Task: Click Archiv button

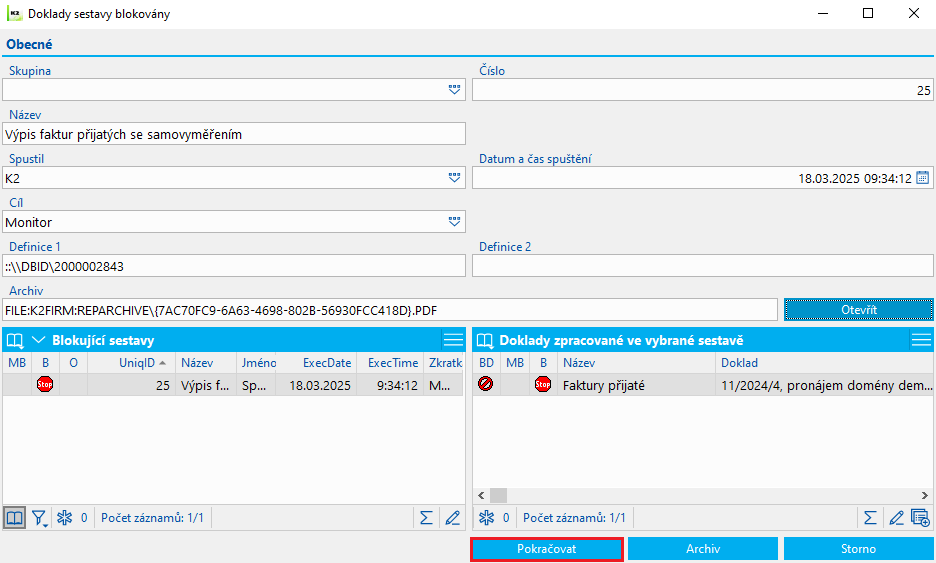Action: 703,549
